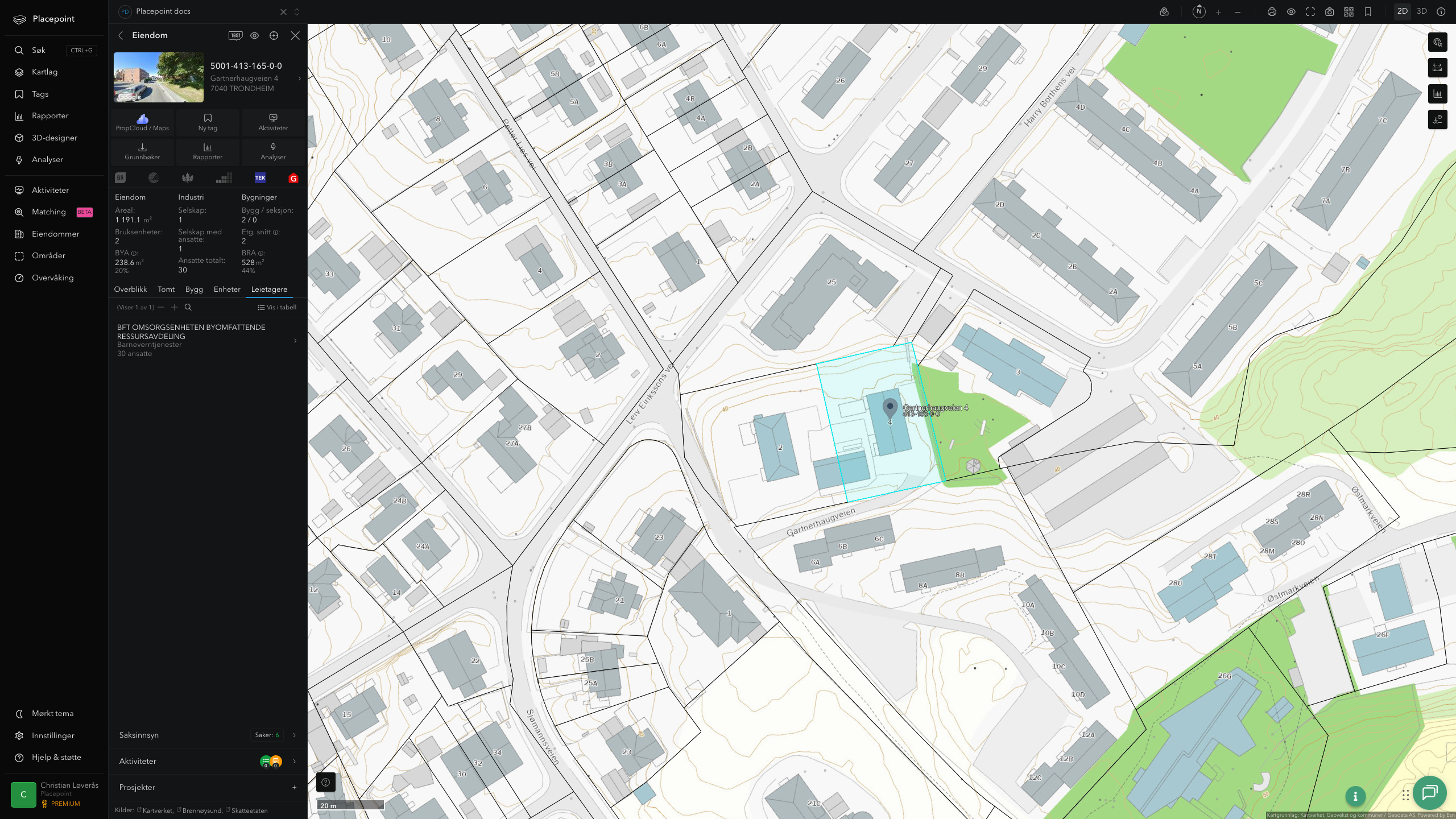Click the map location layers icon in top bar
The height and width of the screenshot is (819, 1456).
coord(1164,11)
